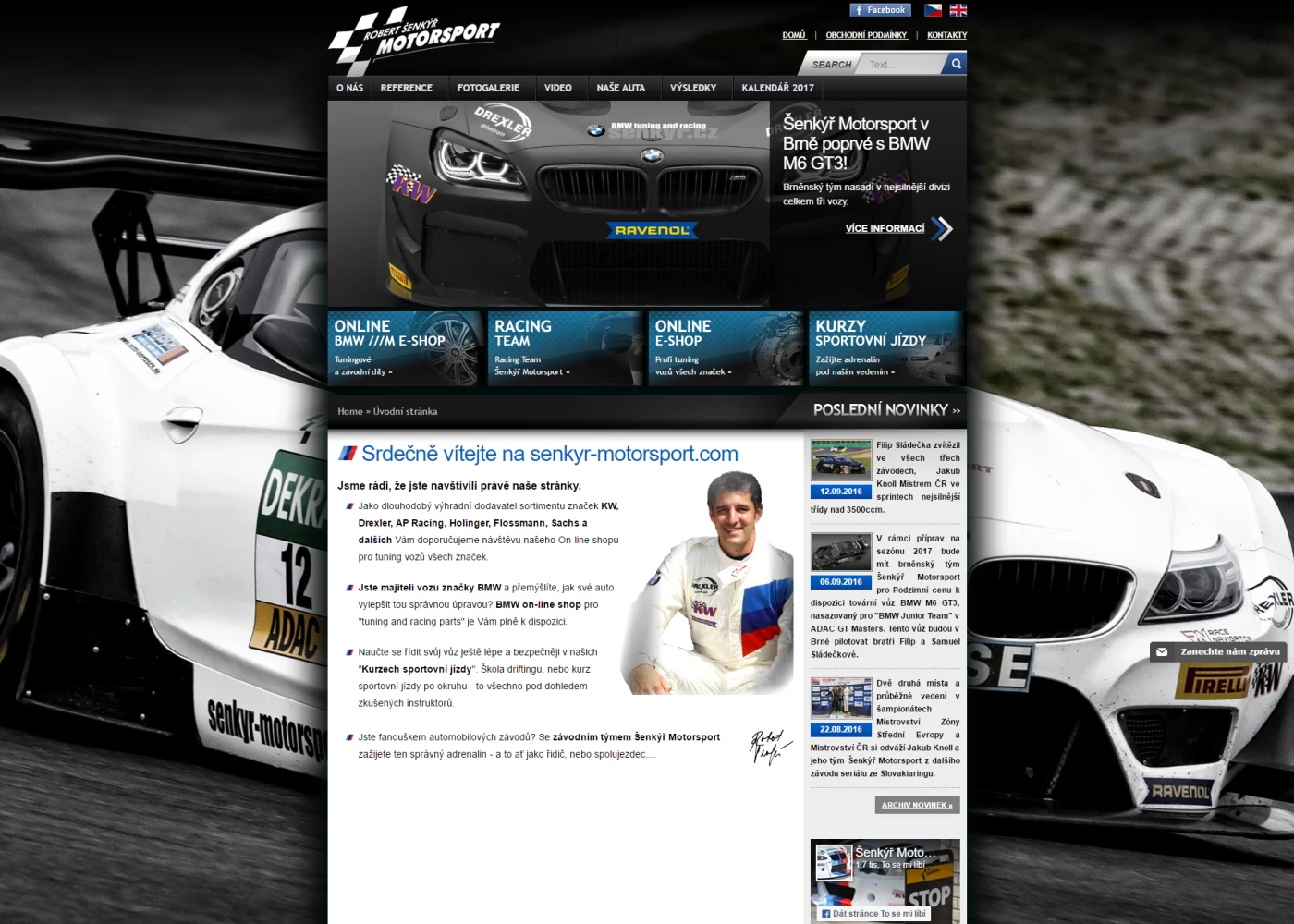Open the KALENDÁŘ 2017 menu item
Viewport: 1294px width, 924px height.
pos(778,88)
